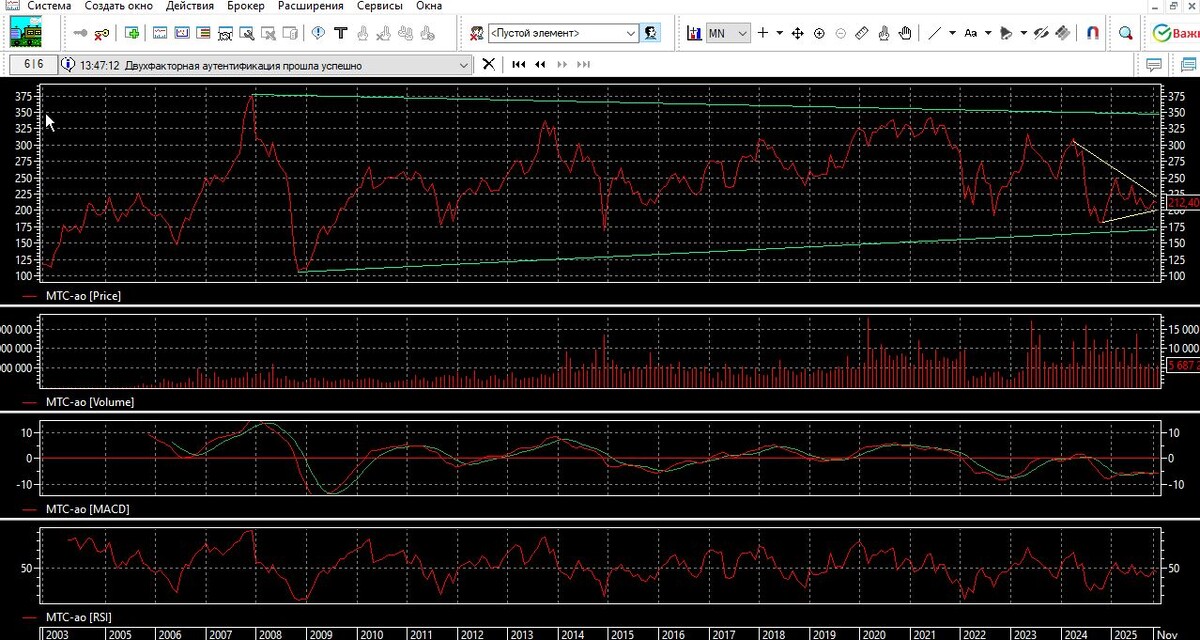Jump to last message button

584,65
